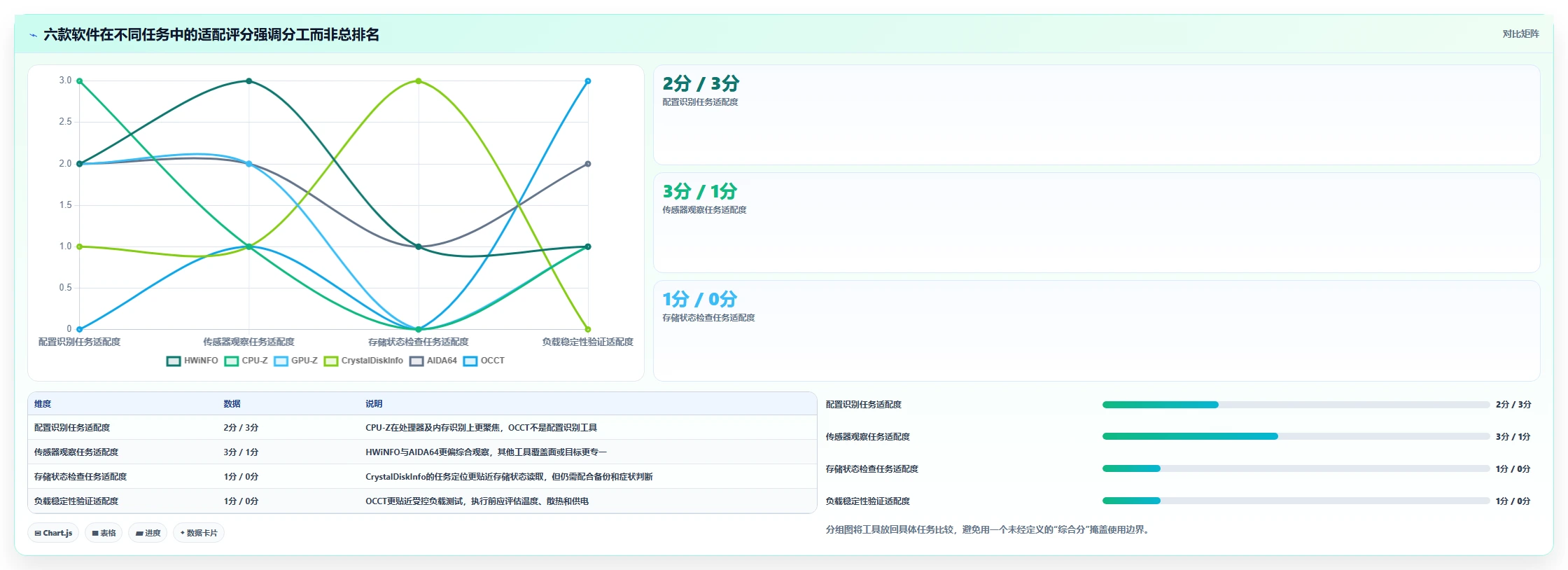Click the small icon beside the title

click(33, 35)
